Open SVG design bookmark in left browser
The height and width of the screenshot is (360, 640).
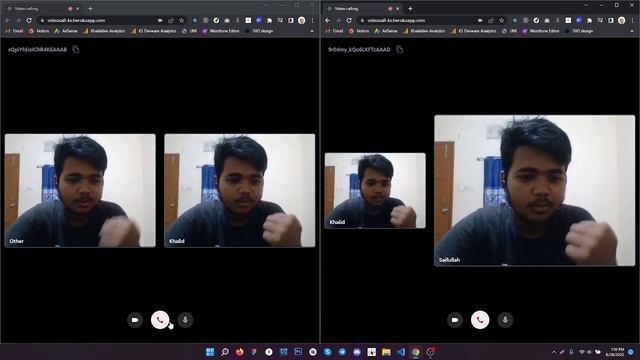pyautogui.click(x=259, y=31)
